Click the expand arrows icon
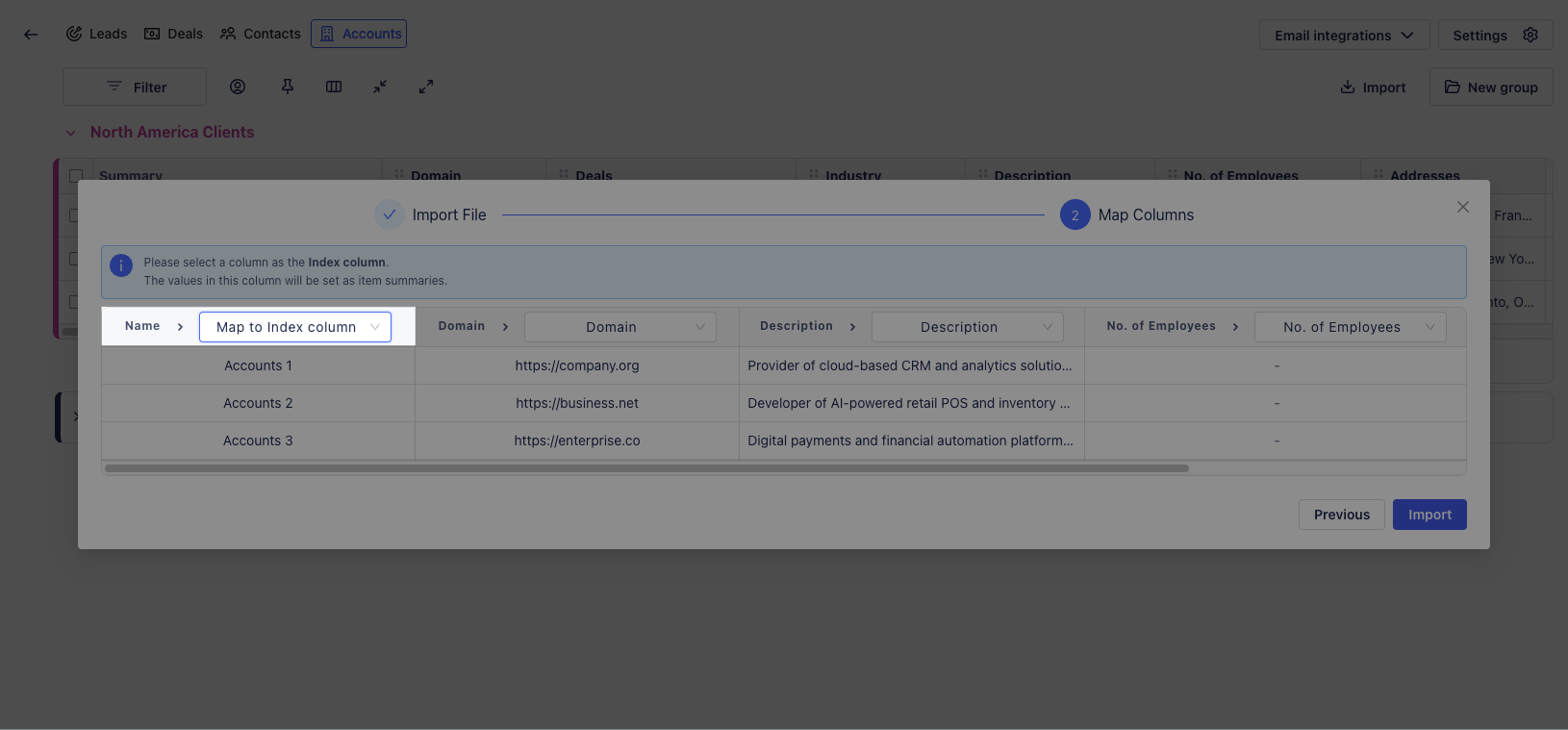The height and width of the screenshot is (730, 1568). point(426,87)
